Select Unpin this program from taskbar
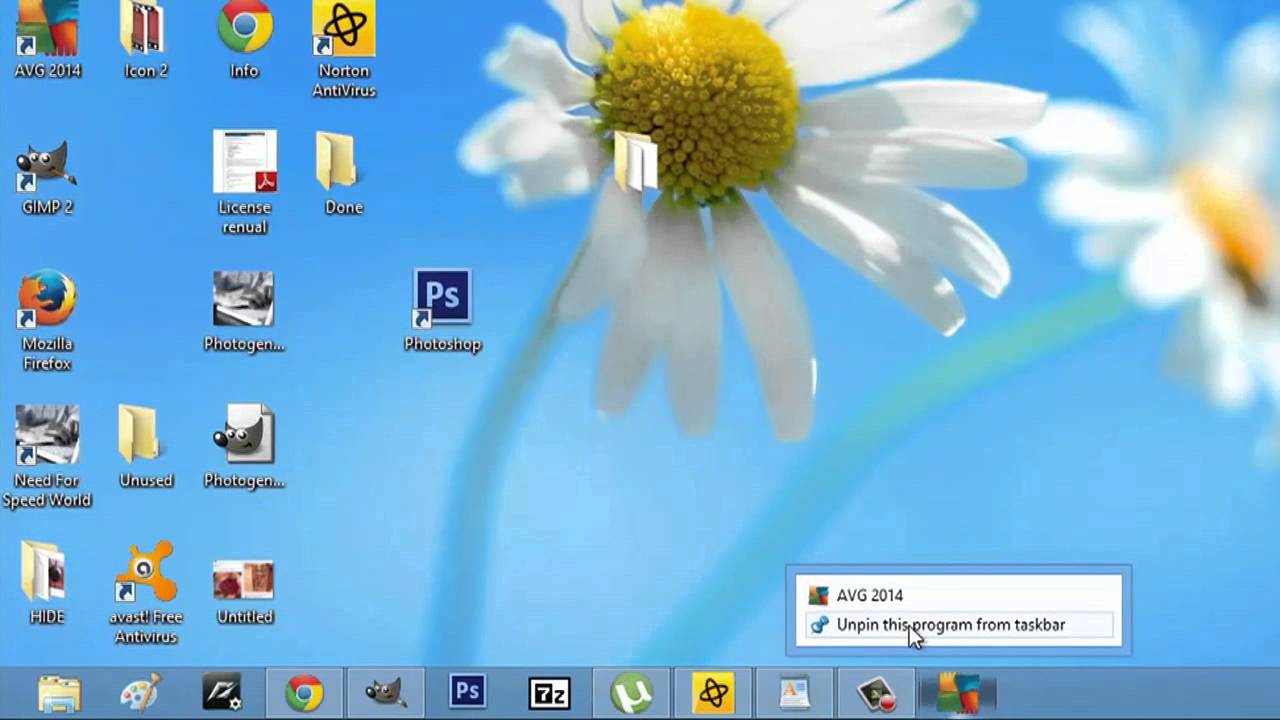 coord(950,624)
